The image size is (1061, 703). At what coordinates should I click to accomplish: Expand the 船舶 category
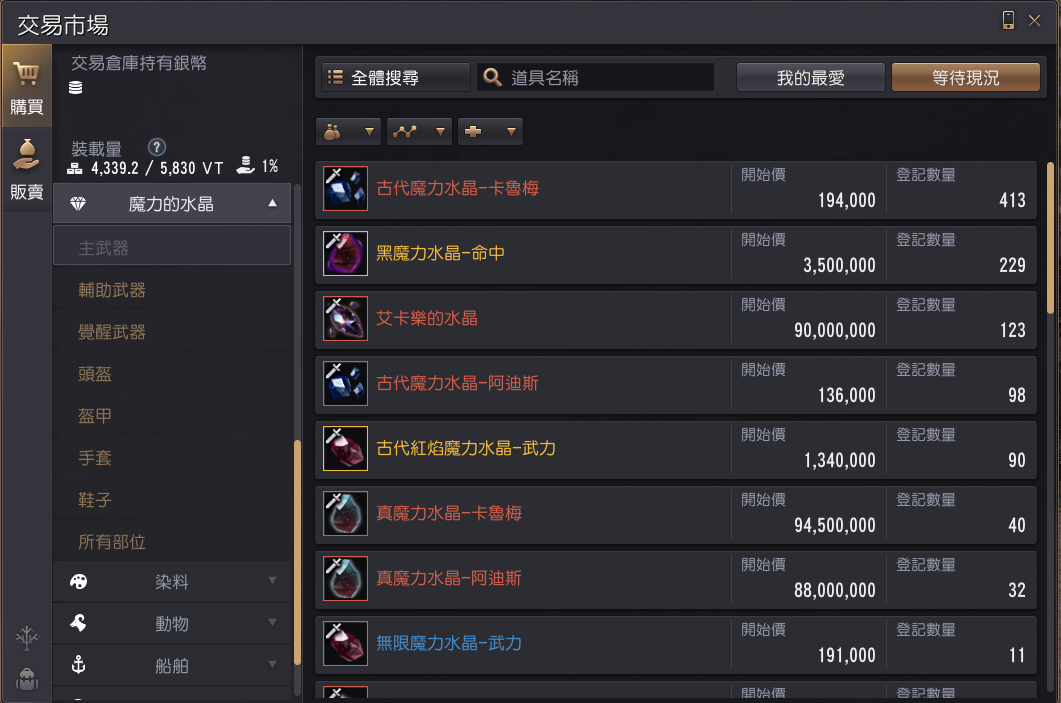pyautogui.click(x=172, y=666)
